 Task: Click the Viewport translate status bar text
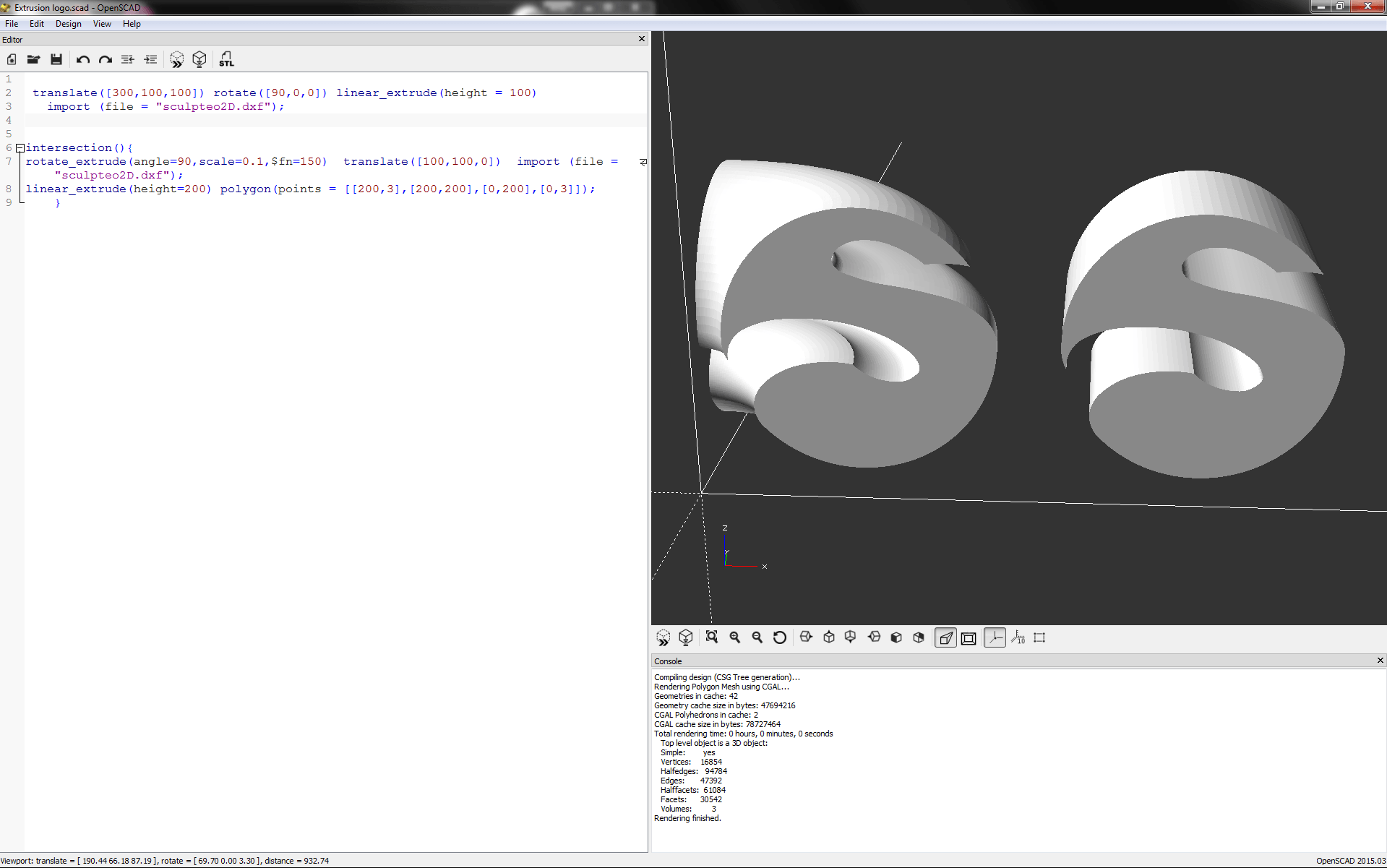pos(165,861)
